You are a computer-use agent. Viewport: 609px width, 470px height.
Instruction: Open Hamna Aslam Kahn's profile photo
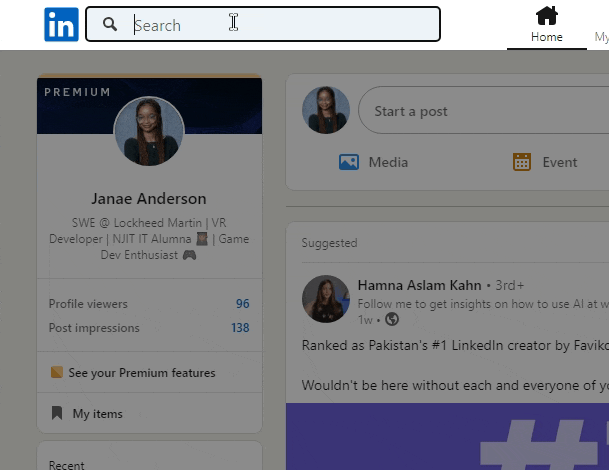click(326, 299)
